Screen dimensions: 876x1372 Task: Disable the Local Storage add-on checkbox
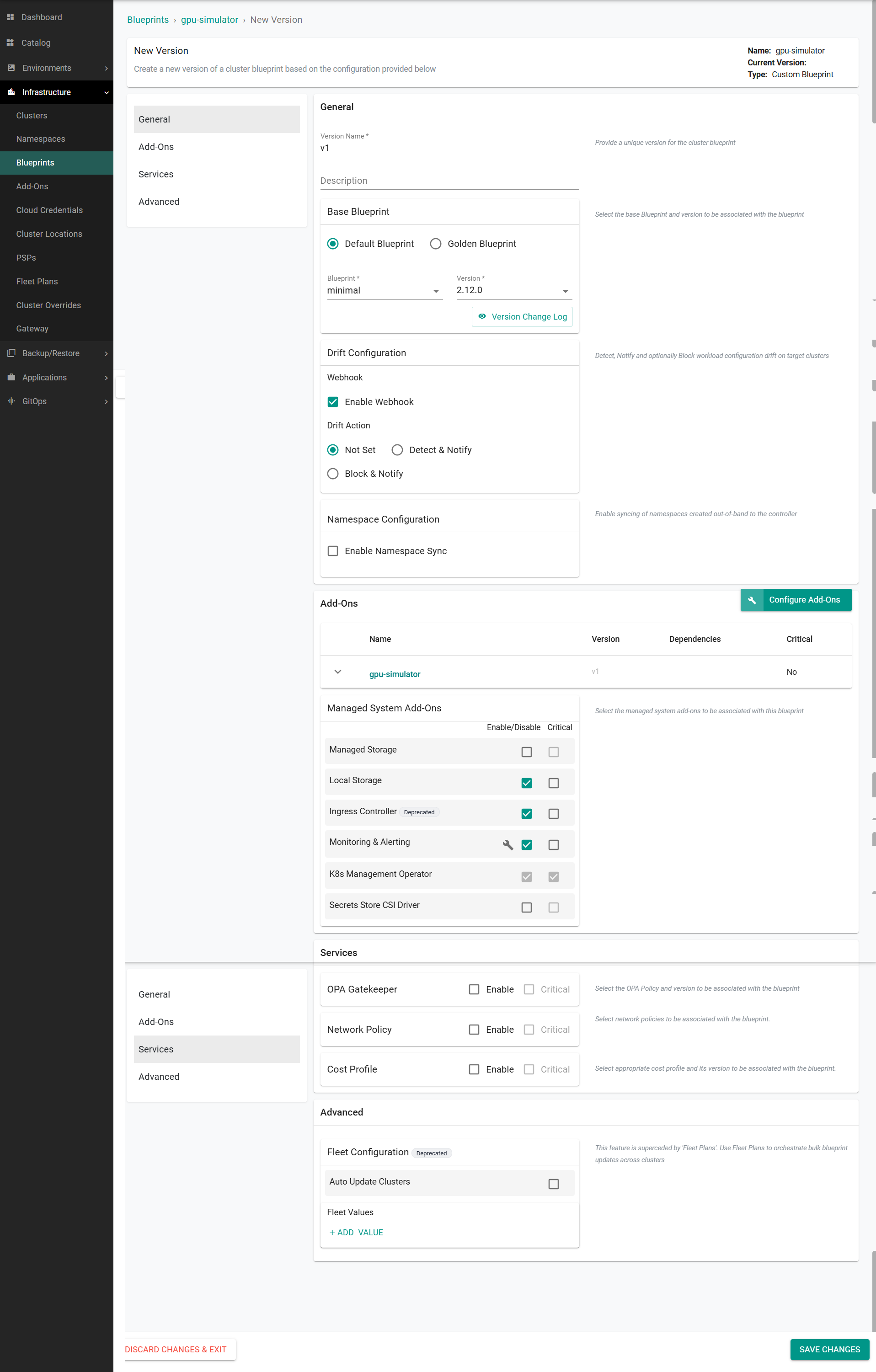(x=527, y=784)
